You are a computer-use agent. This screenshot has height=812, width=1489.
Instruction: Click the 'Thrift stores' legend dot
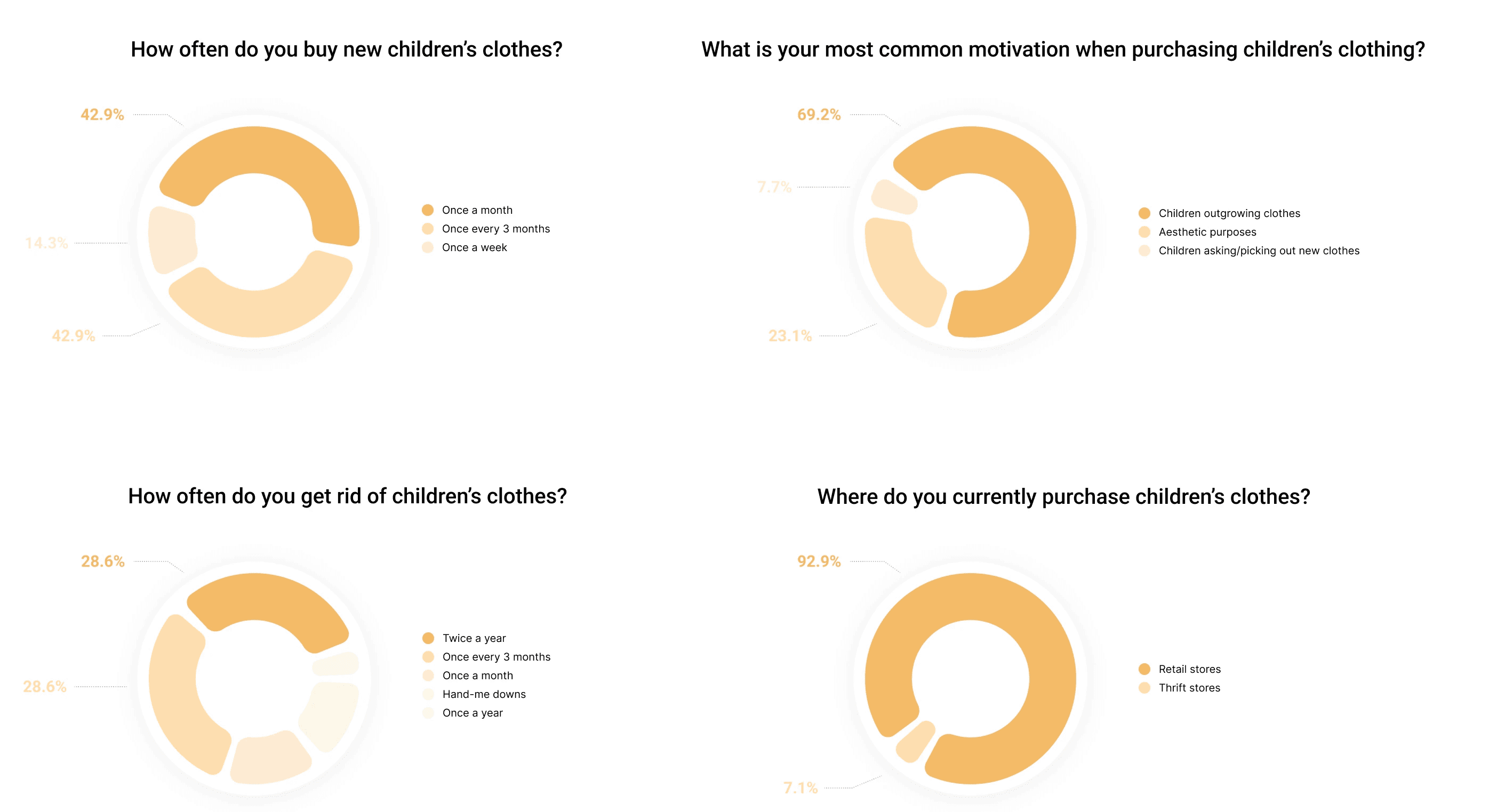click(1144, 688)
